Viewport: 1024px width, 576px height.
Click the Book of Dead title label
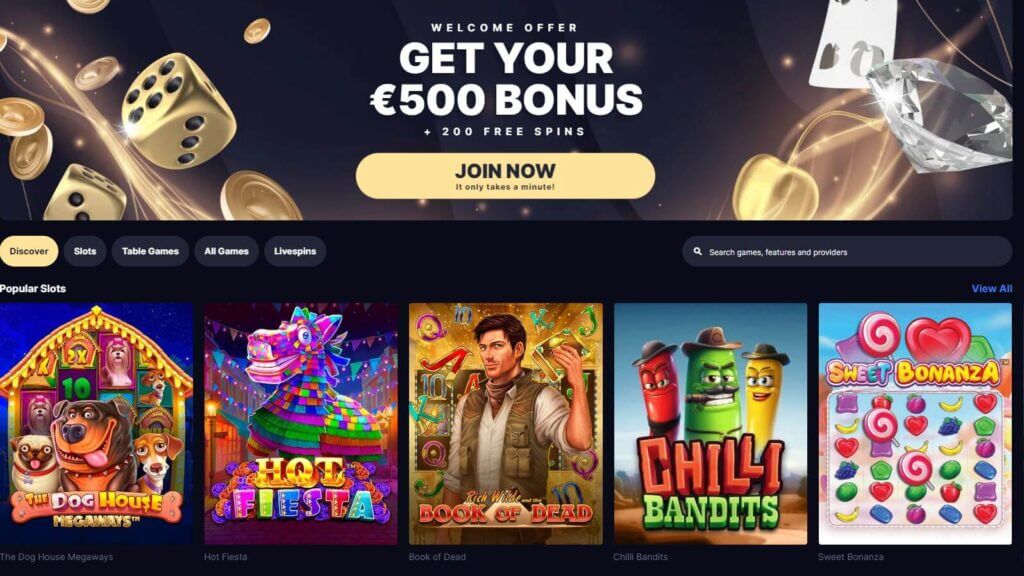click(x=437, y=557)
